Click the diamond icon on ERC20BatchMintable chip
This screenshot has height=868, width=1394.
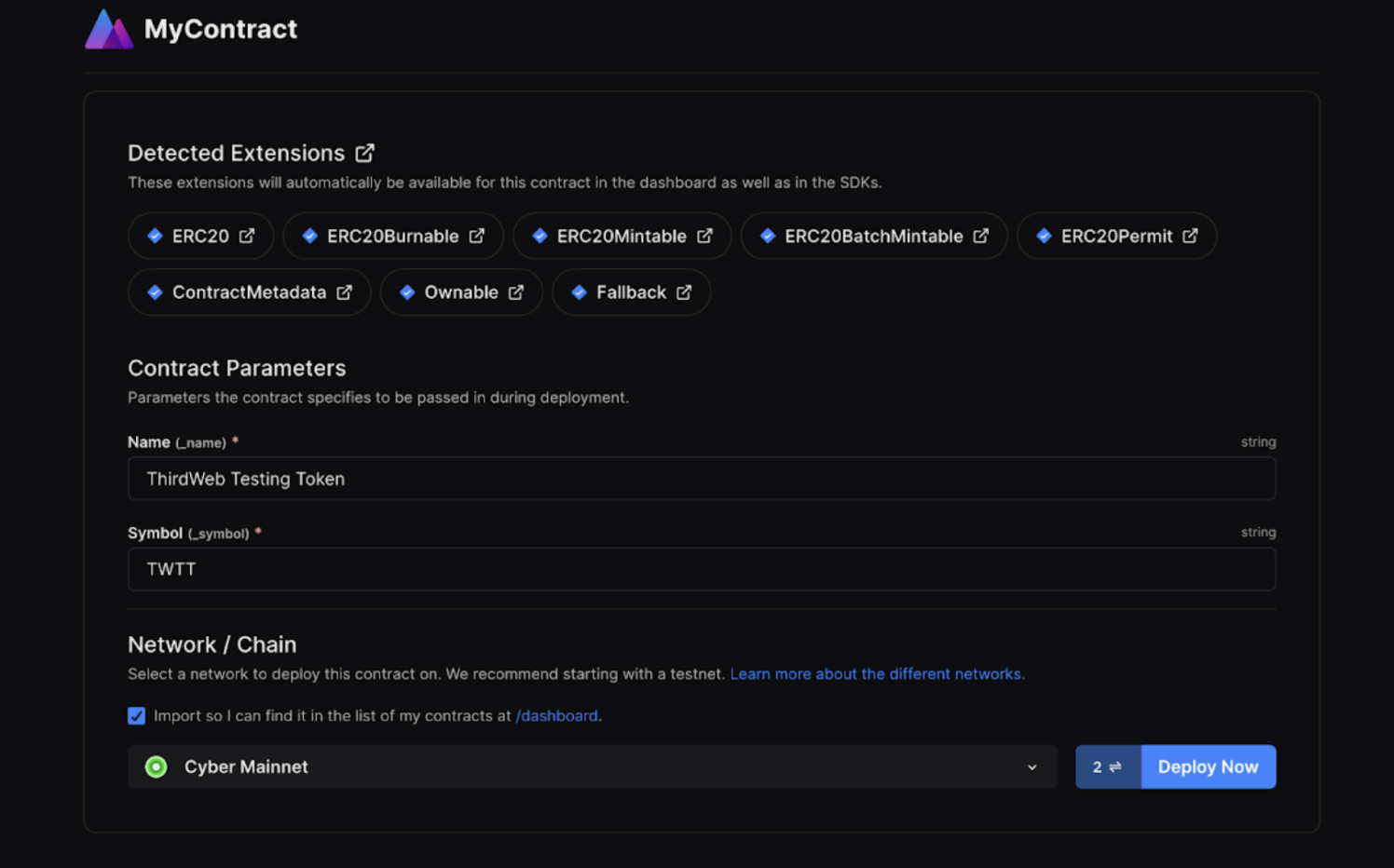pyautogui.click(x=768, y=237)
